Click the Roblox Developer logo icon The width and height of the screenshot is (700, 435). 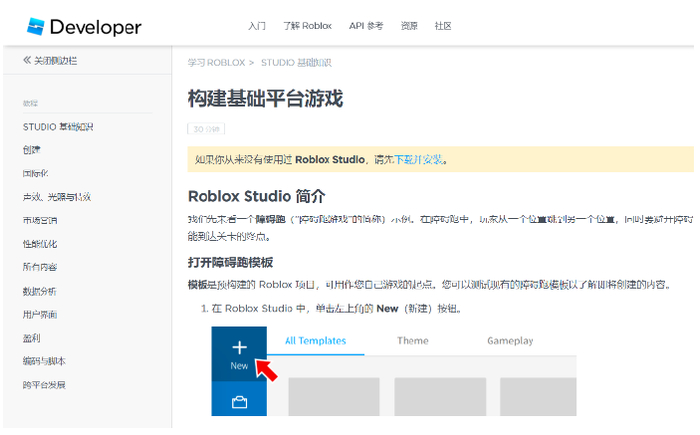[x=37, y=26]
